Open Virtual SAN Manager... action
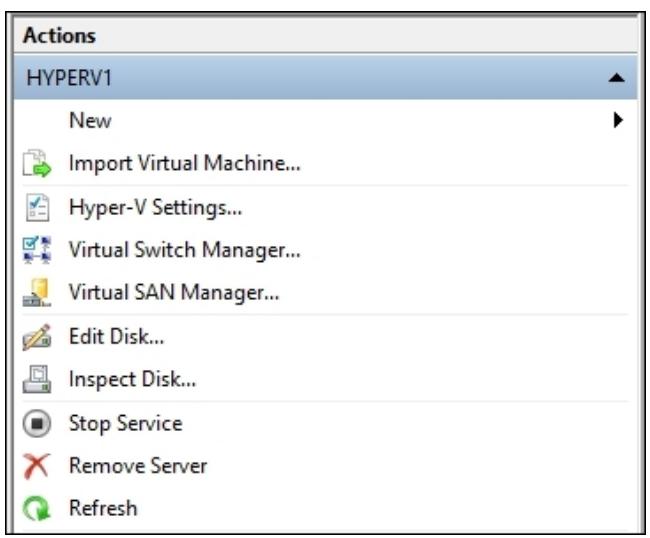 click(174, 293)
